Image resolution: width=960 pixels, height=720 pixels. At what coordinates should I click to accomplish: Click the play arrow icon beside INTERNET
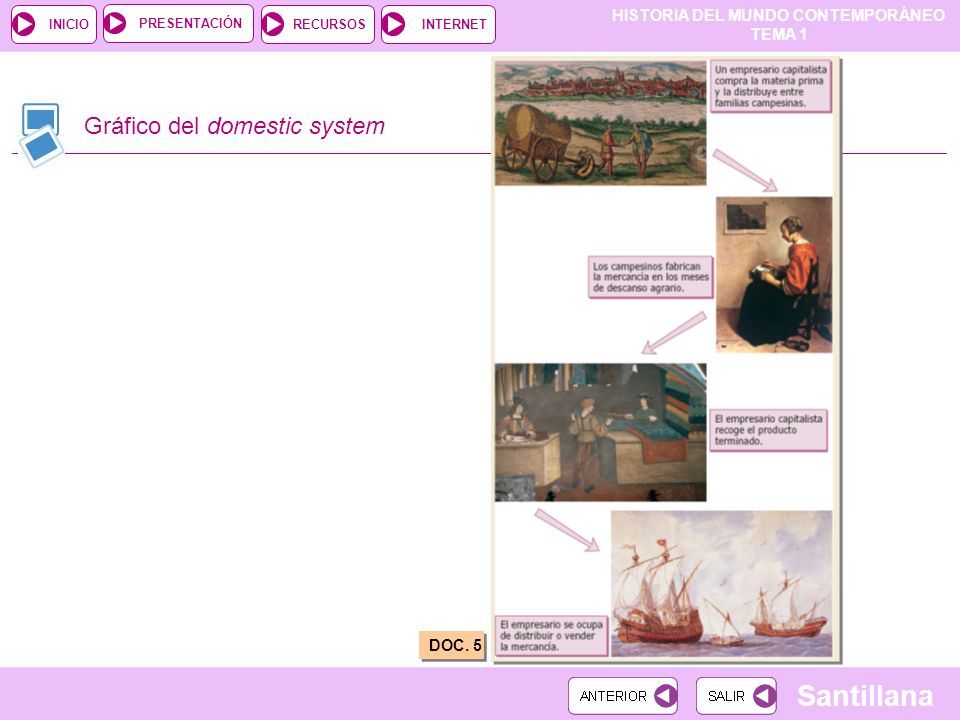pos(393,24)
